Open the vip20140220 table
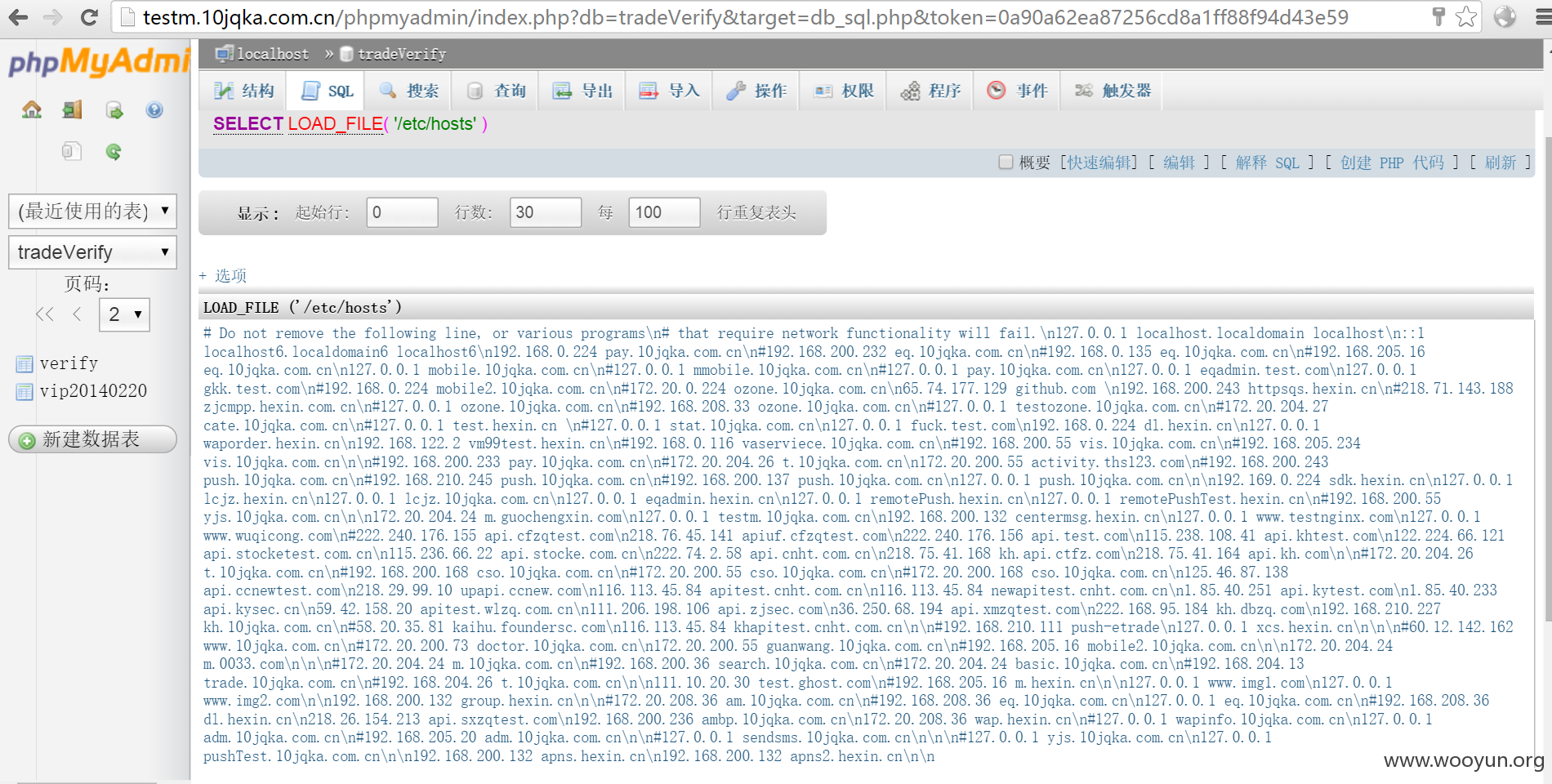The image size is (1552, 784). point(94,391)
